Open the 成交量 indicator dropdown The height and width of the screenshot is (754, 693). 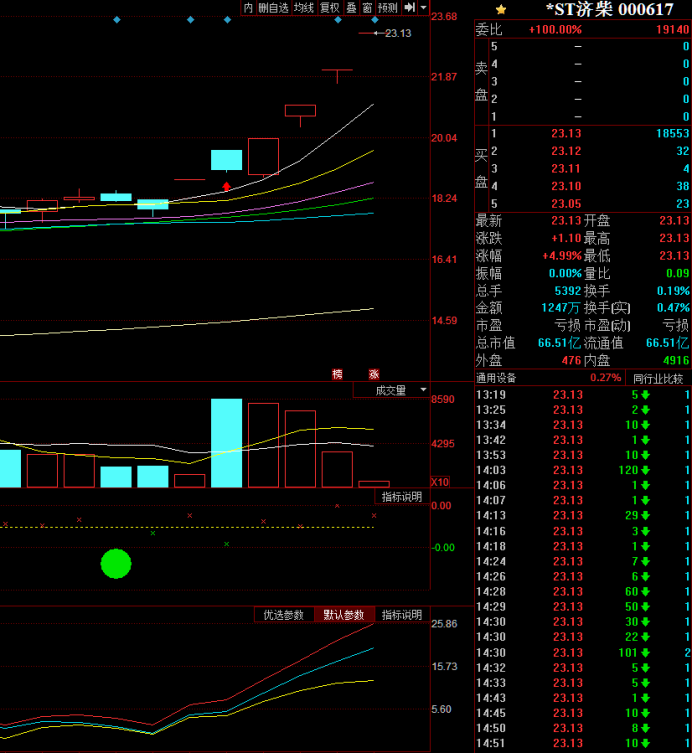(391, 390)
